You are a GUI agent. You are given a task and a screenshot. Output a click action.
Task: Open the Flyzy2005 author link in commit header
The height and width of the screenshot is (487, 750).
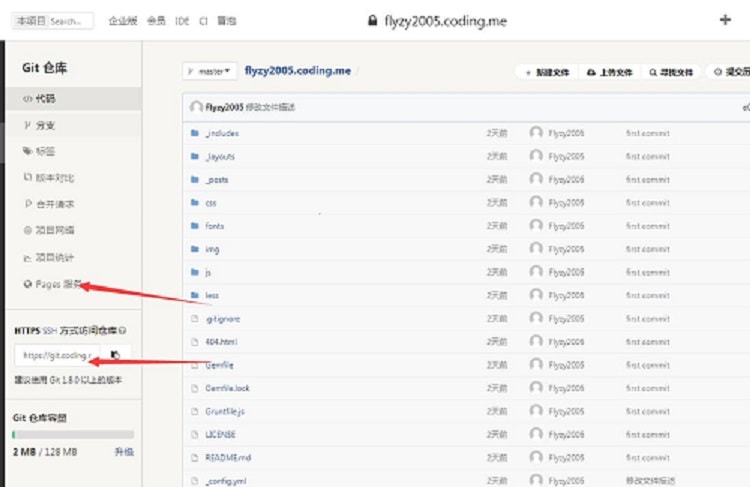click(224, 107)
